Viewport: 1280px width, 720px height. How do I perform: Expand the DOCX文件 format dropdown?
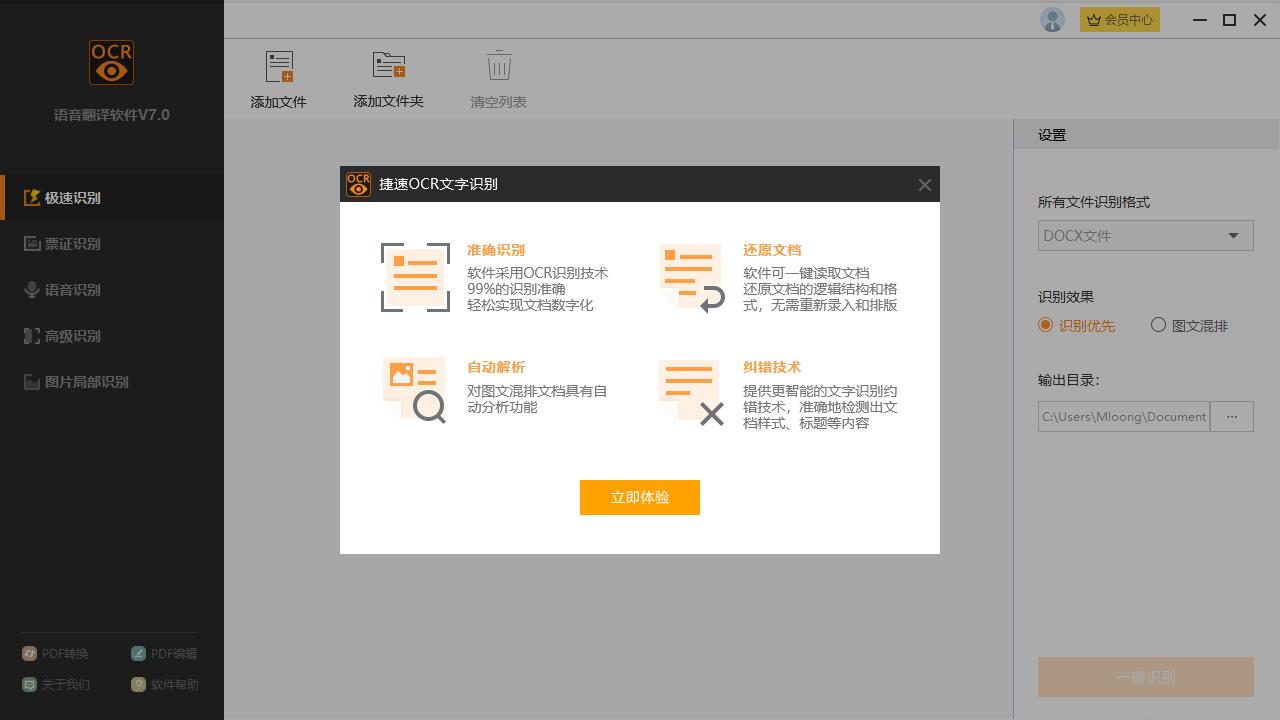pyautogui.click(x=1145, y=236)
